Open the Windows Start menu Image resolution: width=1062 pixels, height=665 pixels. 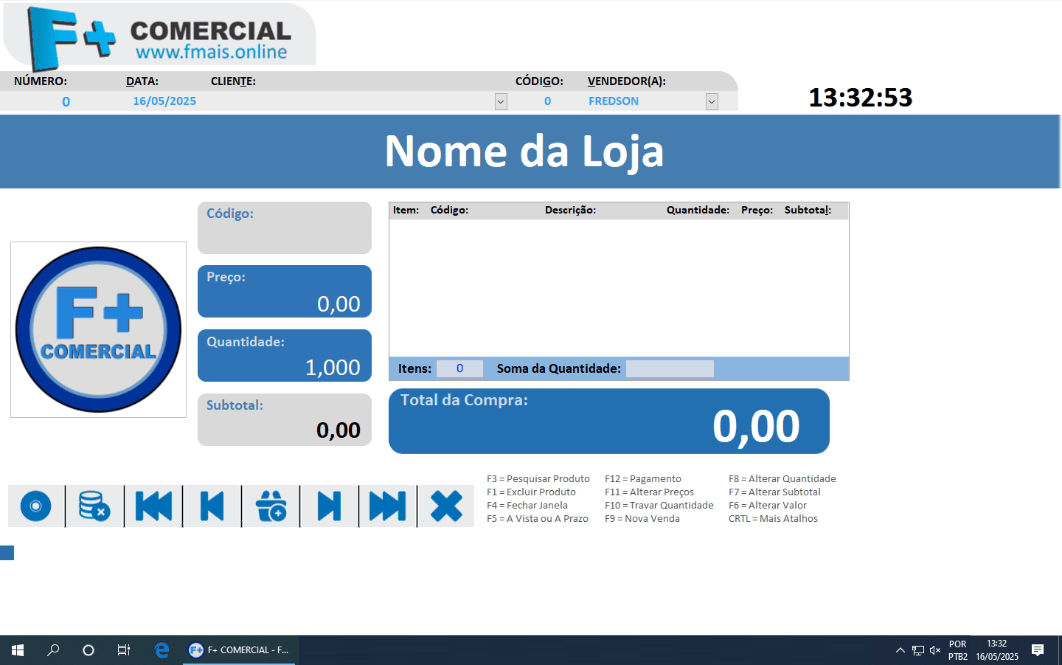pos(18,650)
